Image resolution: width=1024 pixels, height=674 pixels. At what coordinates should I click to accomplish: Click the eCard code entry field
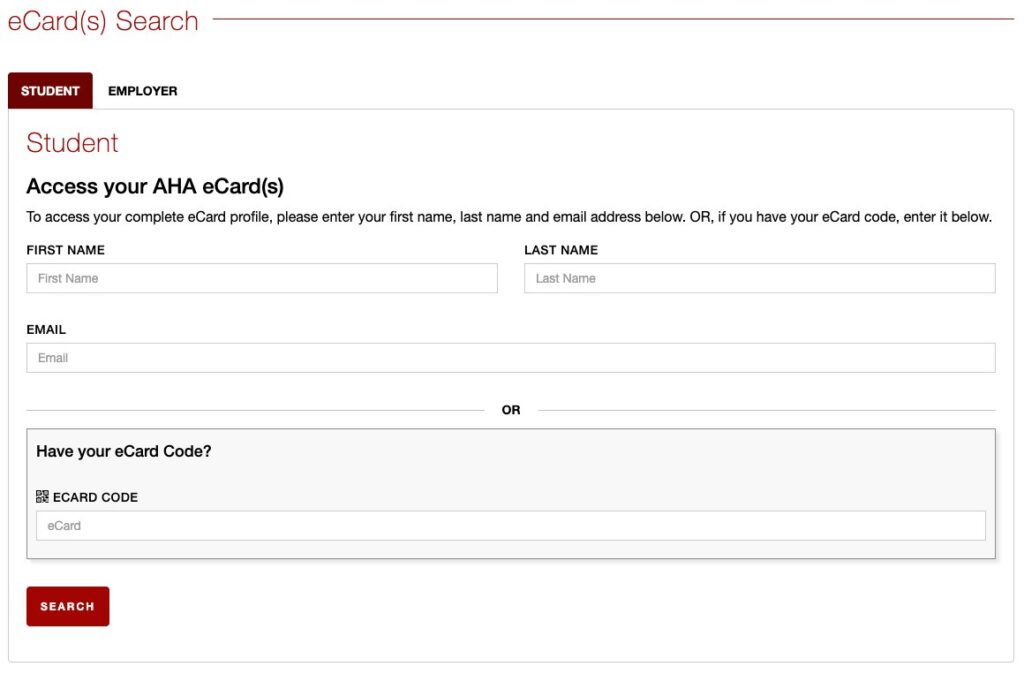tap(510, 526)
